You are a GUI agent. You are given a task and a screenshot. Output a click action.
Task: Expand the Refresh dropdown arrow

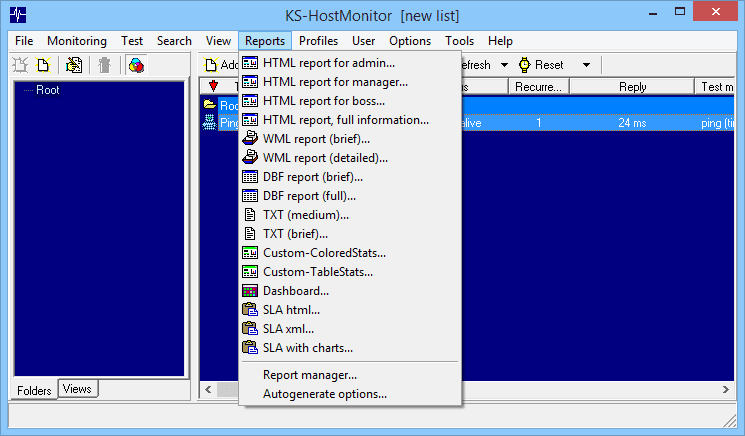pyautogui.click(x=504, y=65)
